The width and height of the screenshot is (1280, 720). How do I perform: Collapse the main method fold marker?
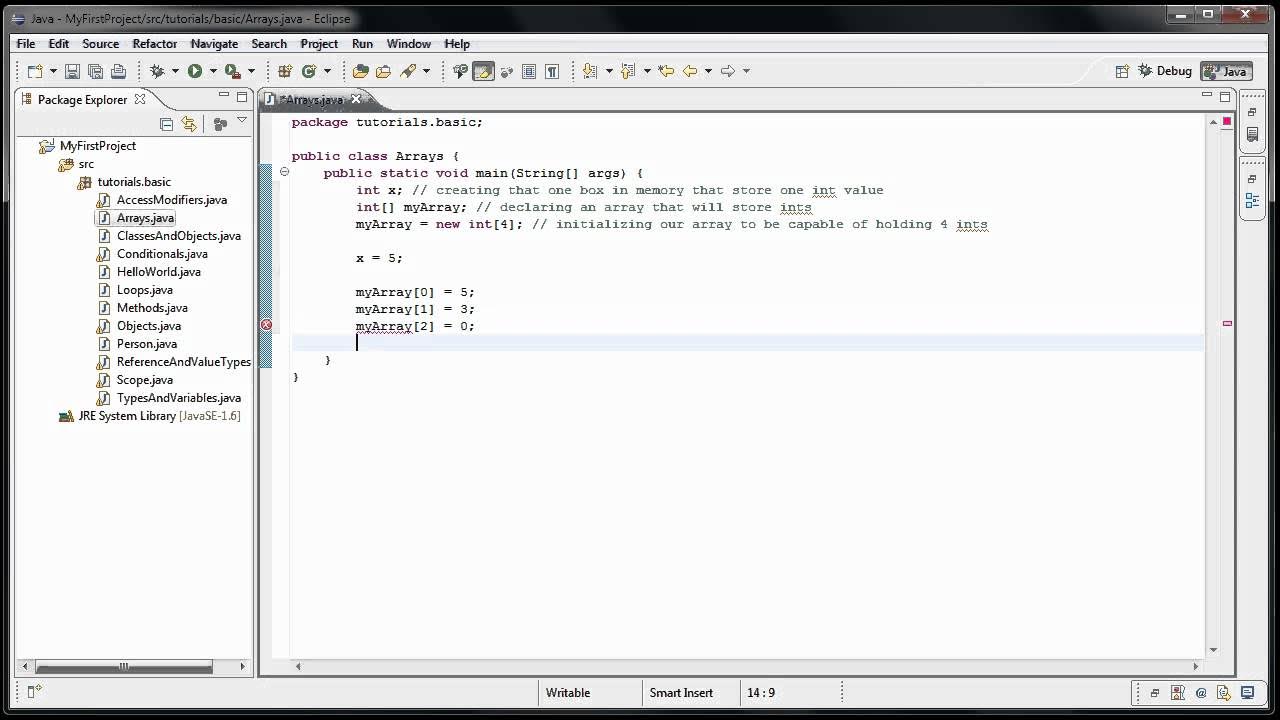(x=284, y=172)
